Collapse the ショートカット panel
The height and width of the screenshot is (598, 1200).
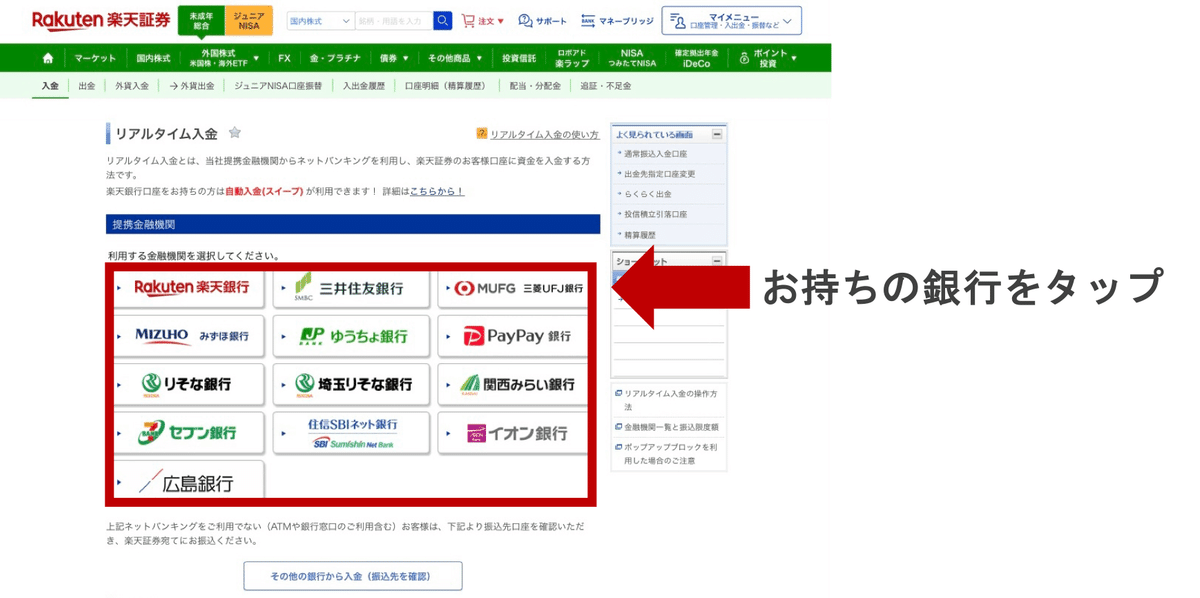point(717,261)
